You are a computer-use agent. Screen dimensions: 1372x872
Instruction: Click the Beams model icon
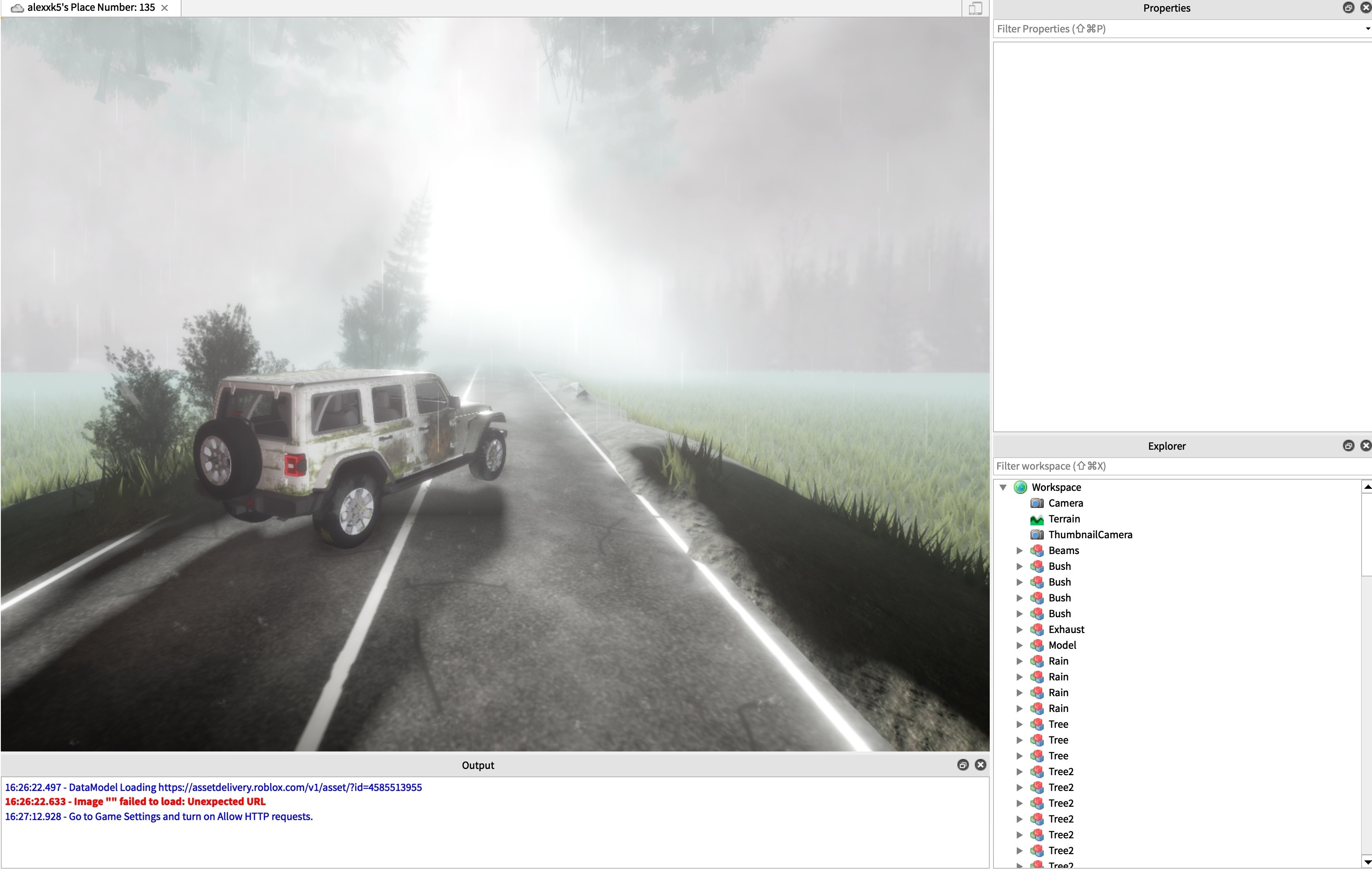(1036, 550)
